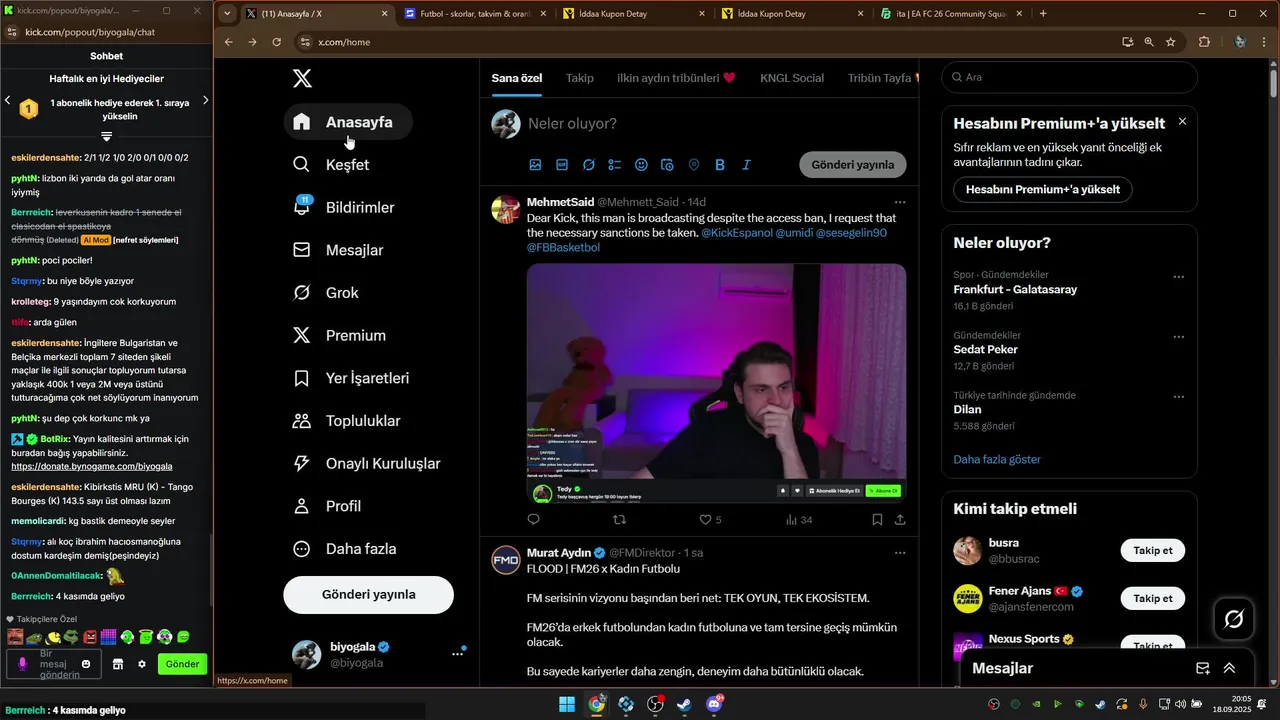Image resolution: width=1280 pixels, height=720 pixels.
Task: Click the white Gönderi yayınla sidebar button
Action: click(x=369, y=594)
